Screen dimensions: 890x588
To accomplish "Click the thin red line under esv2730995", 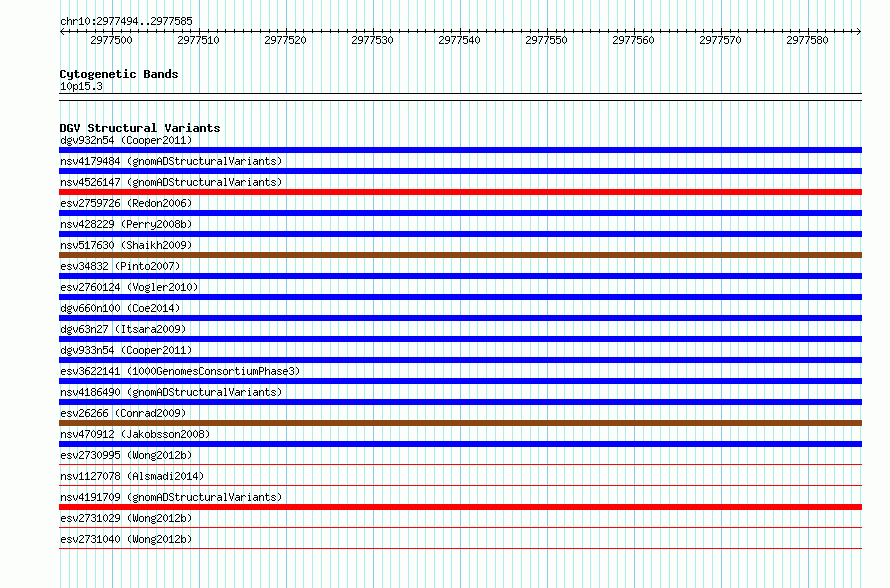I will [x=460, y=464].
